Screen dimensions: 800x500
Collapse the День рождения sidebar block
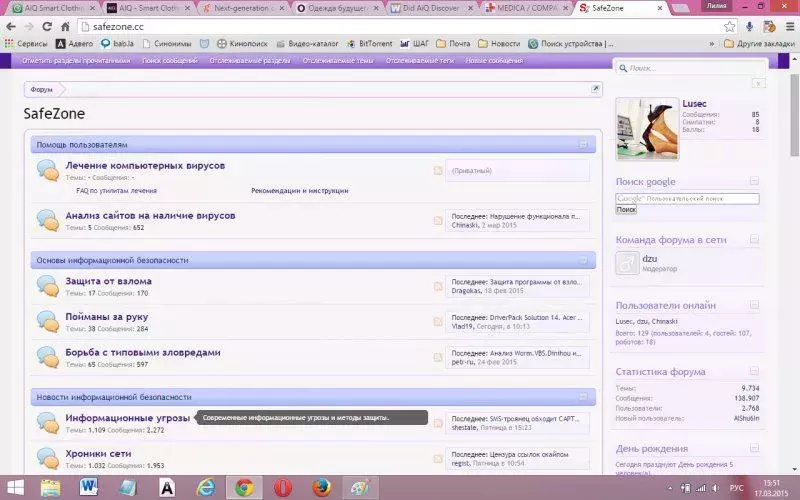(x=755, y=448)
